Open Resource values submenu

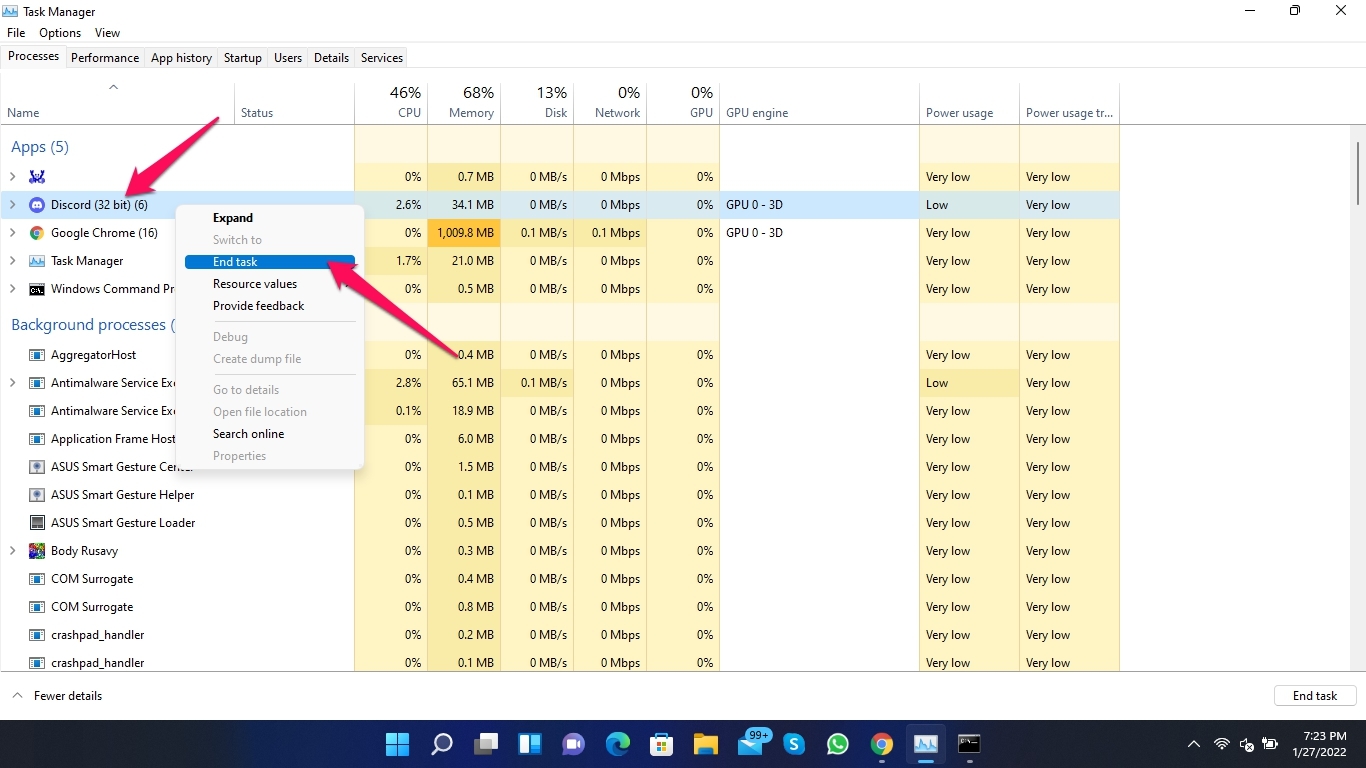(270, 284)
